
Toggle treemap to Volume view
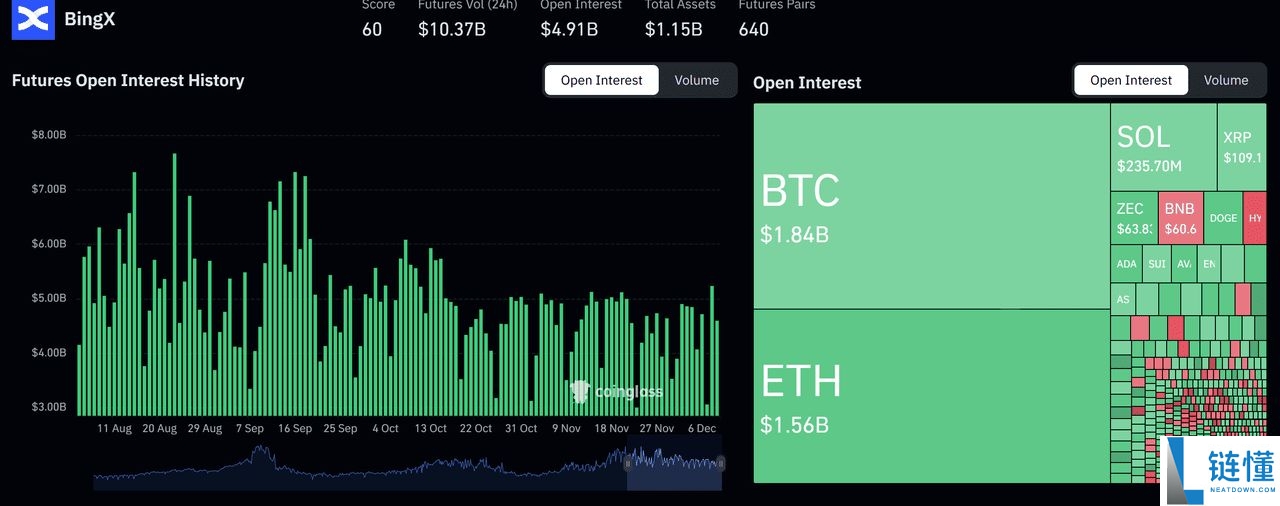click(x=1225, y=80)
